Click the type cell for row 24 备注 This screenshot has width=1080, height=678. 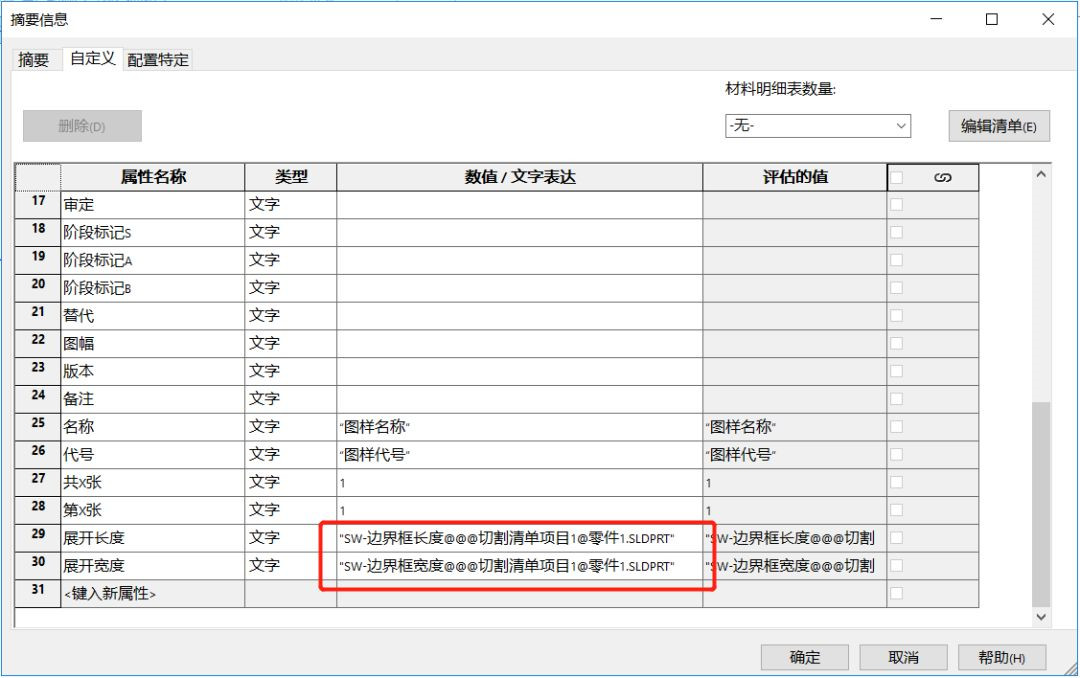point(290,399)
